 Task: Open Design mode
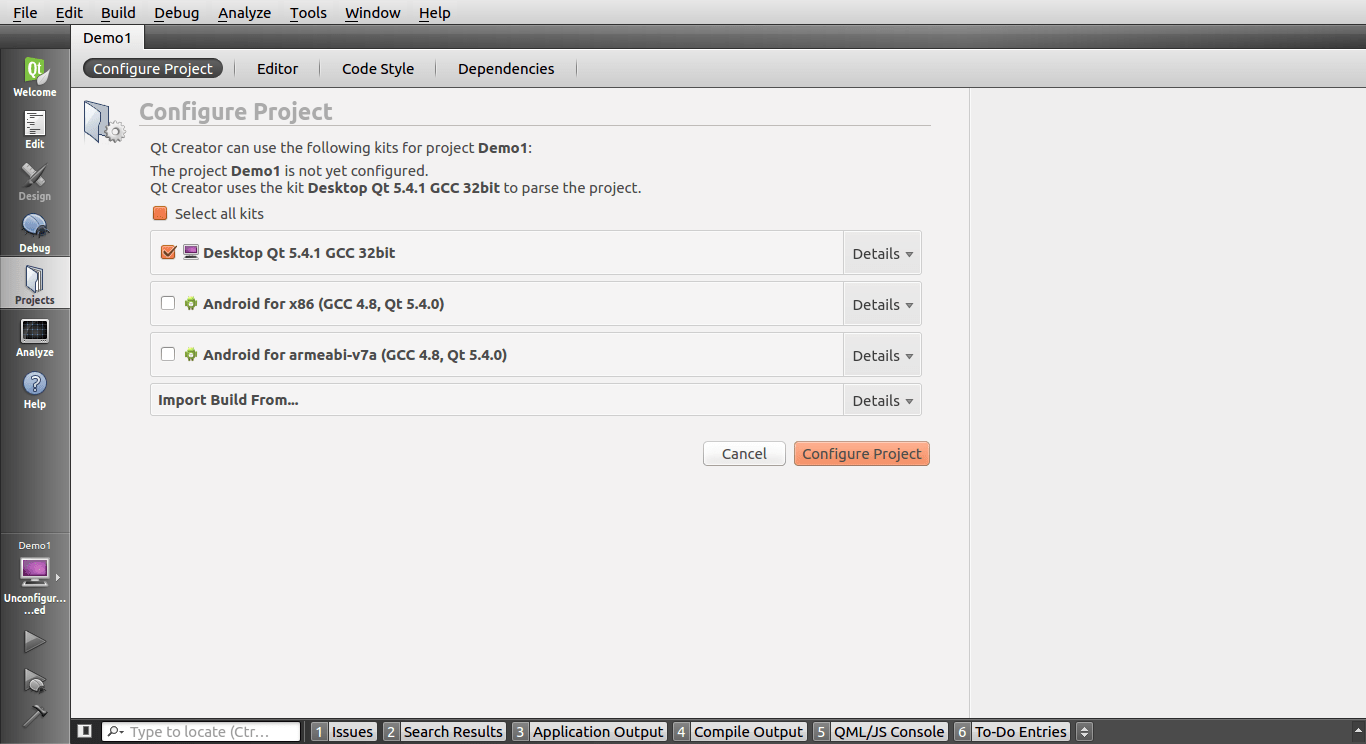(35, 182)
